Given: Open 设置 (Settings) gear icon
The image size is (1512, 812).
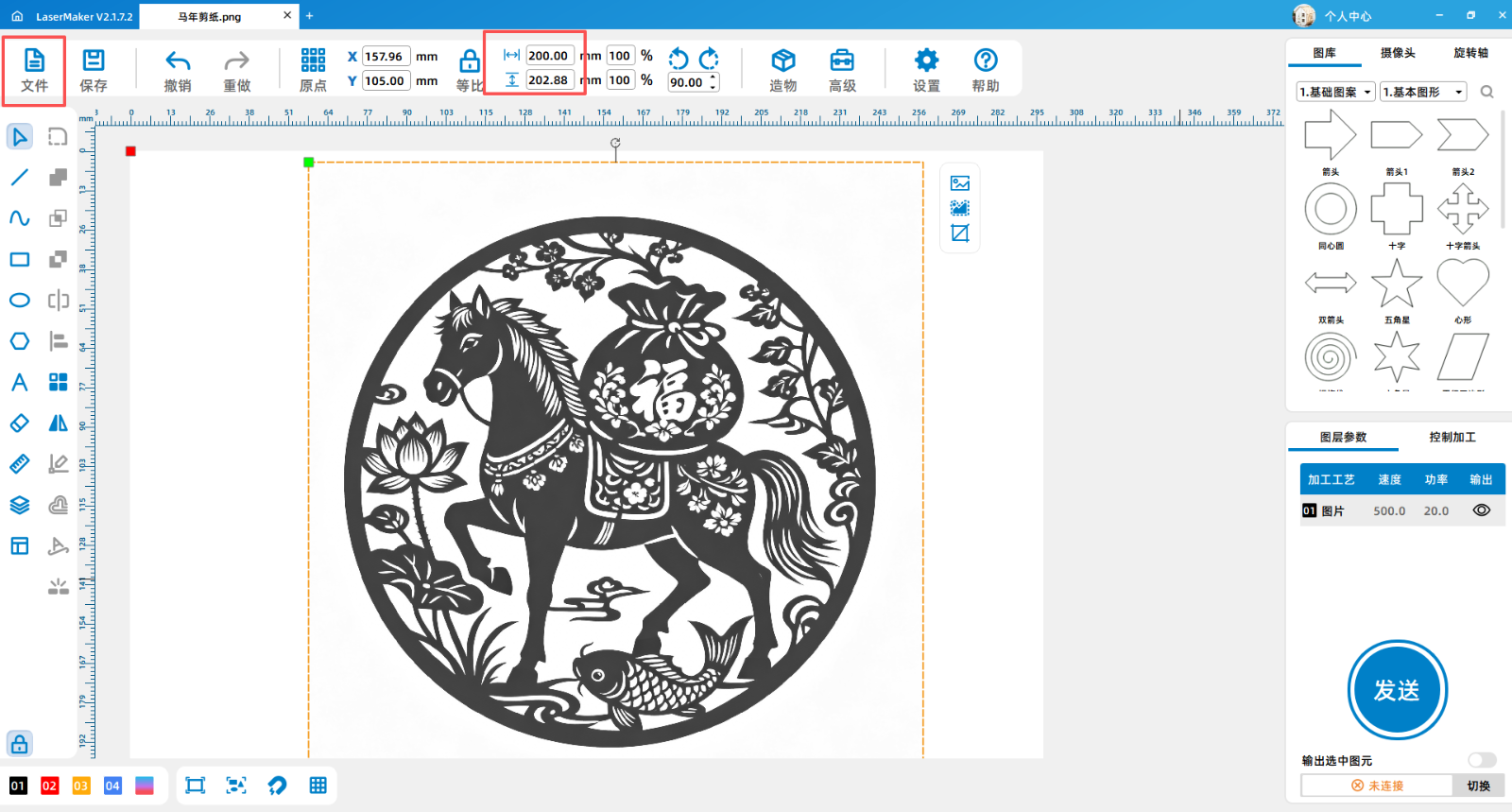Looking at the screenshot, I should (x=926, y=70).
